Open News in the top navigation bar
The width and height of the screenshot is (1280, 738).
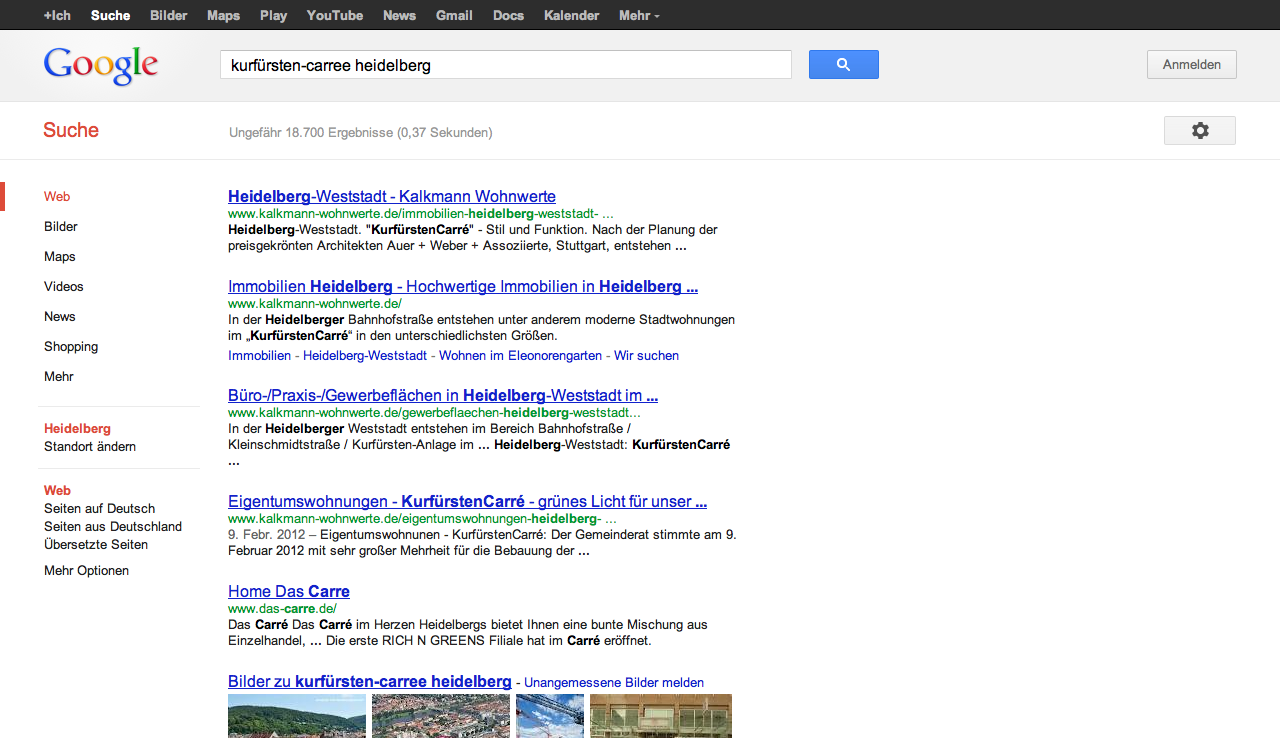400,15
